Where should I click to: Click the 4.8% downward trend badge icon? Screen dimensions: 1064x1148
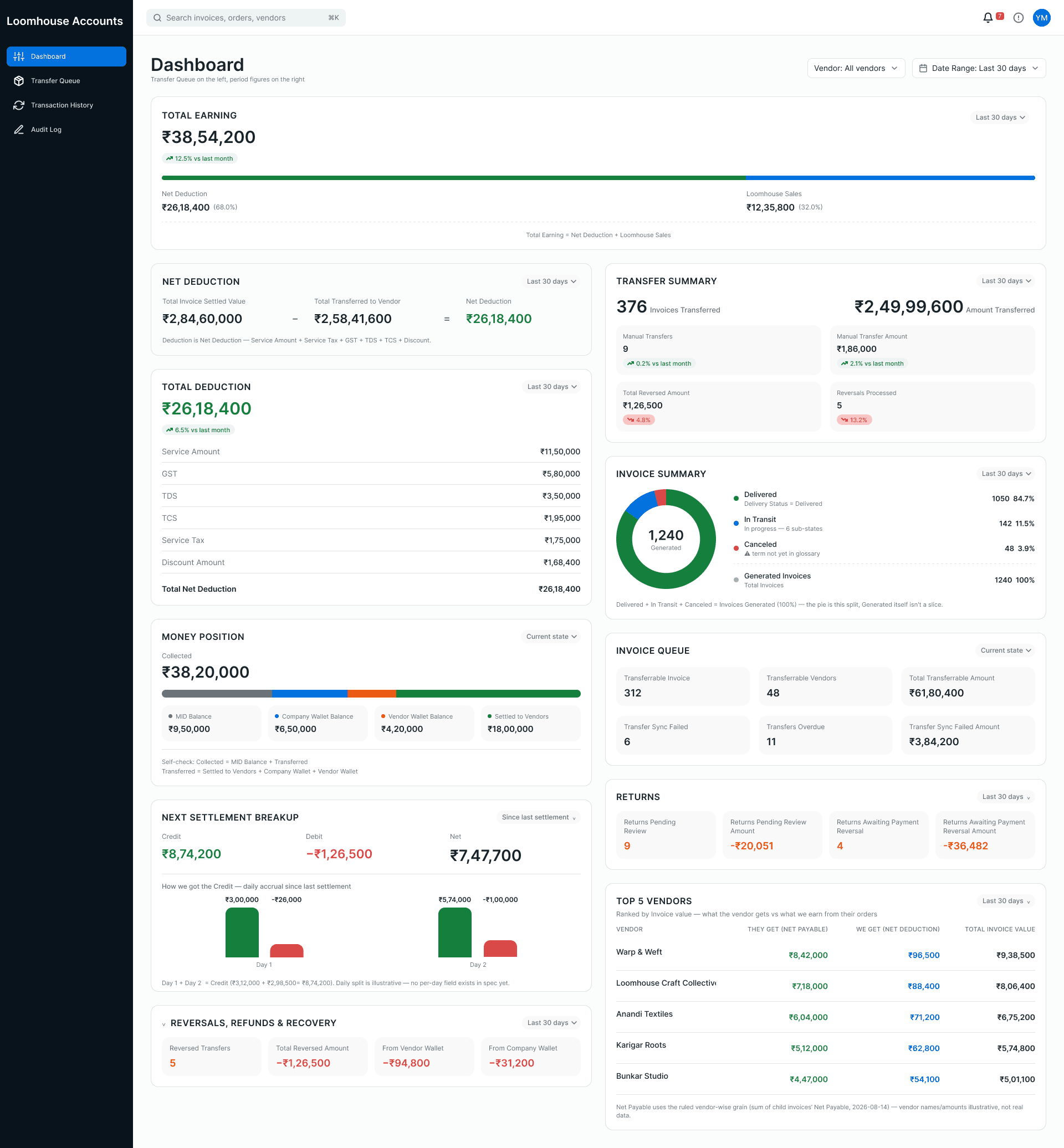pos(631,420)
